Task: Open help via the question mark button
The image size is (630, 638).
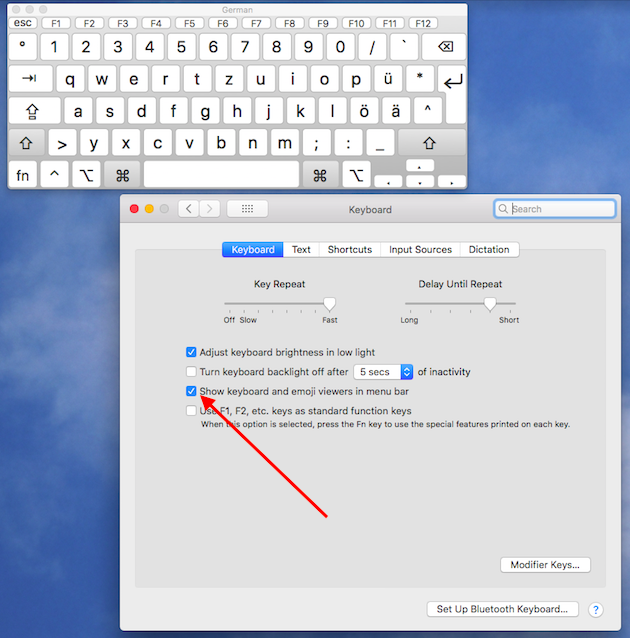Action: tap(596, 609)
